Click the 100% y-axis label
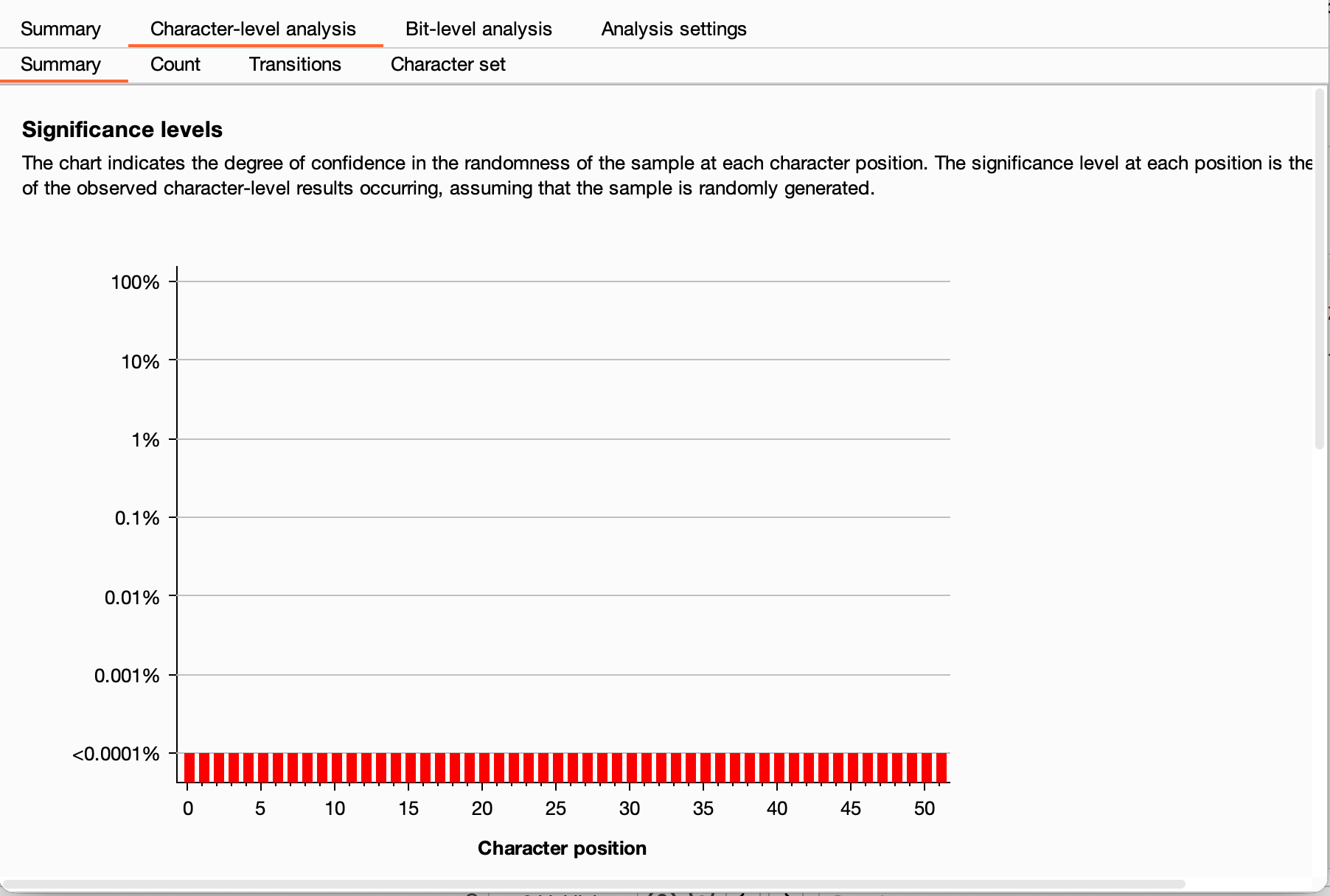Viewport: 1330px width, 896px height. (x=135, y=282)
